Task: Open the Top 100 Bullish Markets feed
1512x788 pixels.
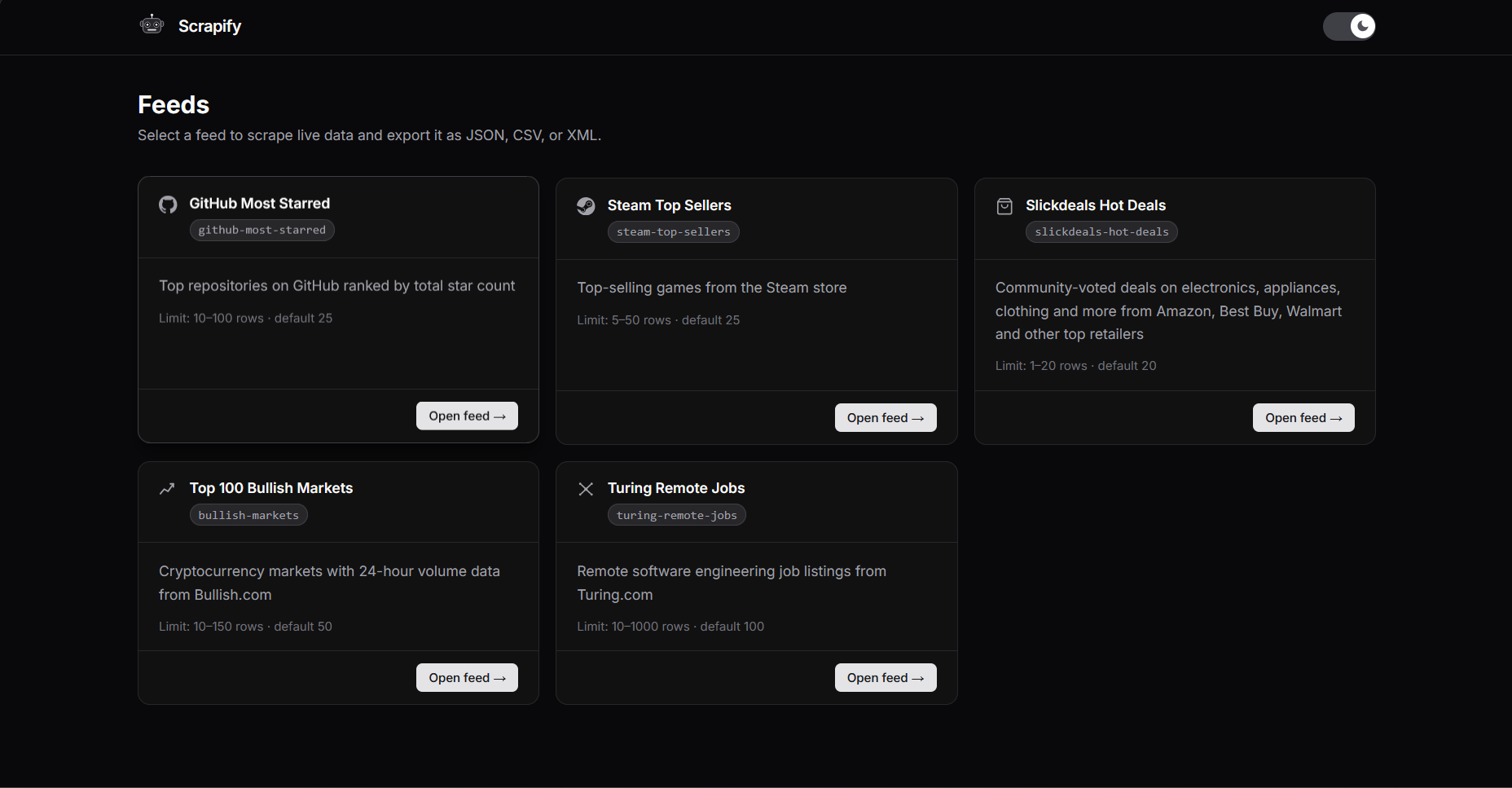Action: tap(467, 678)
